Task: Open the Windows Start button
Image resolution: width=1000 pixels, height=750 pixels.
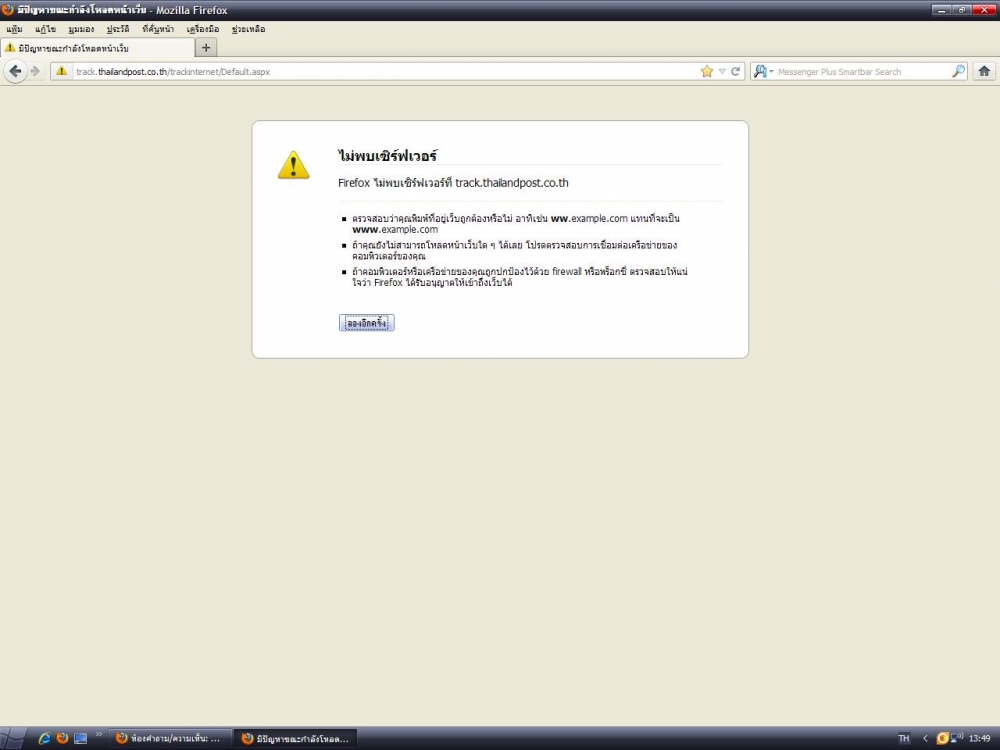Action: click(x=13, y=738)
